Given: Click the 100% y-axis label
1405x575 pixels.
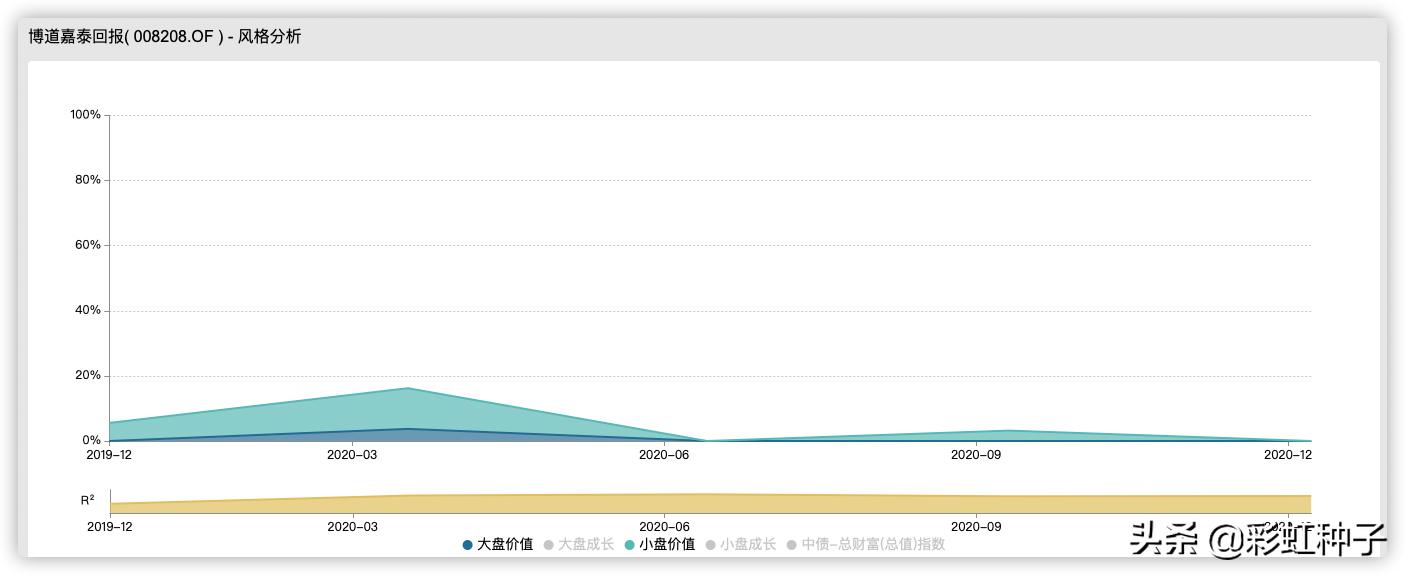Looking at the screenshot, I should (x=85, y=115).
